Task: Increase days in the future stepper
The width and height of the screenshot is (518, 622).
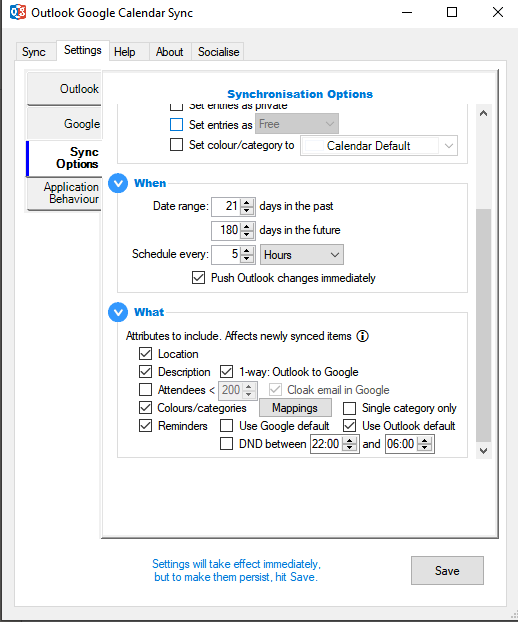Action: pyautogui.click(x=247, y=226)
